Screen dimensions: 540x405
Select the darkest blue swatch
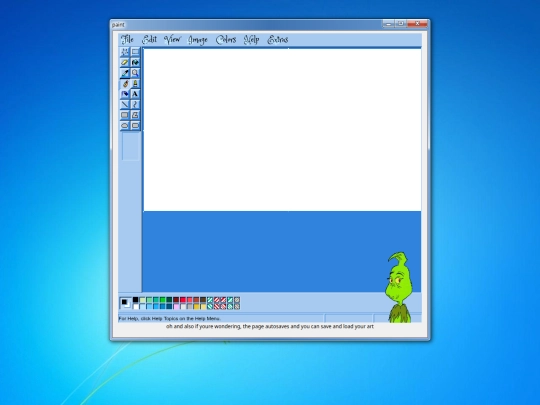pyautogui.click(x=169, y=307)
